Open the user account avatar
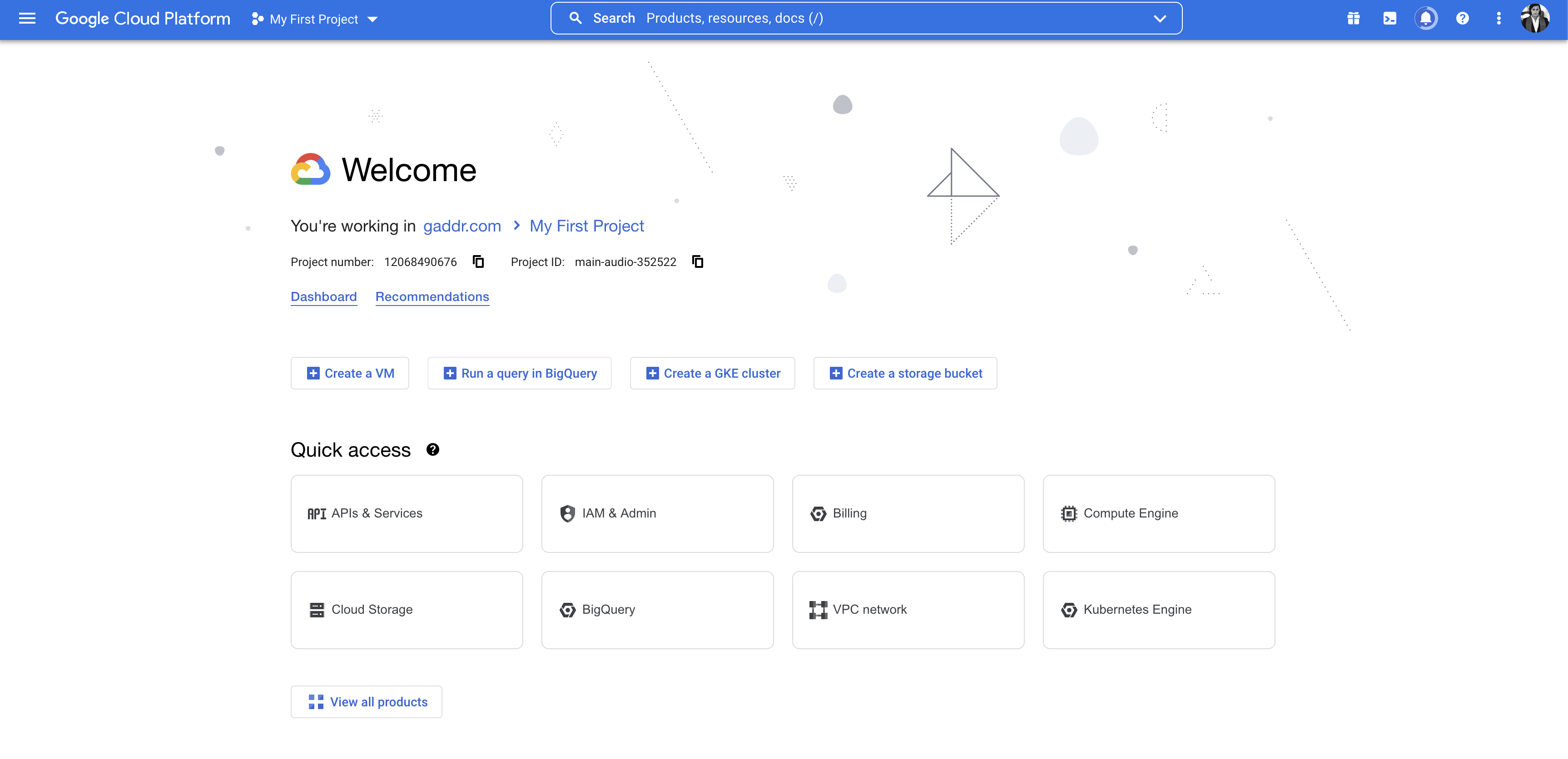The image size is (1568, 759). (1535, 19)
